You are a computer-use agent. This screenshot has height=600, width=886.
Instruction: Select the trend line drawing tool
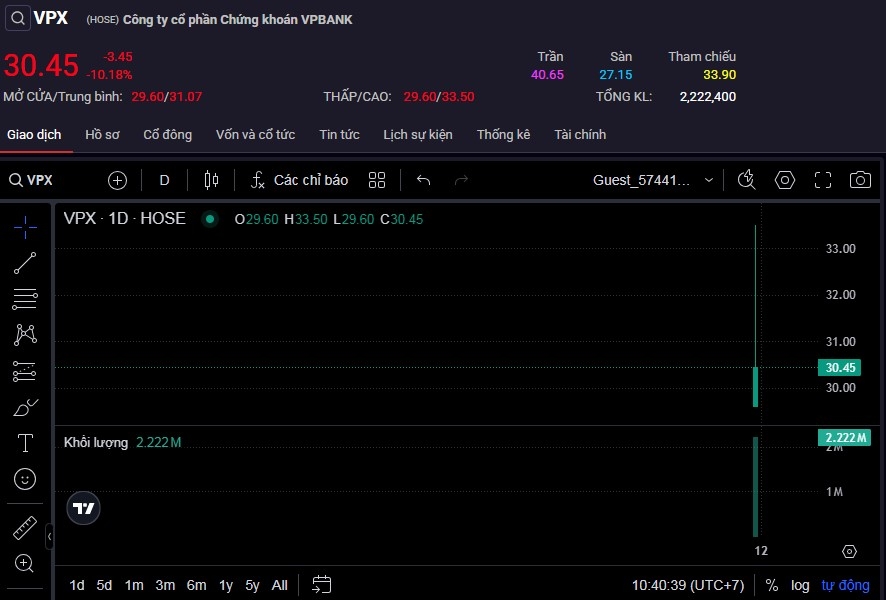point(25,263)
